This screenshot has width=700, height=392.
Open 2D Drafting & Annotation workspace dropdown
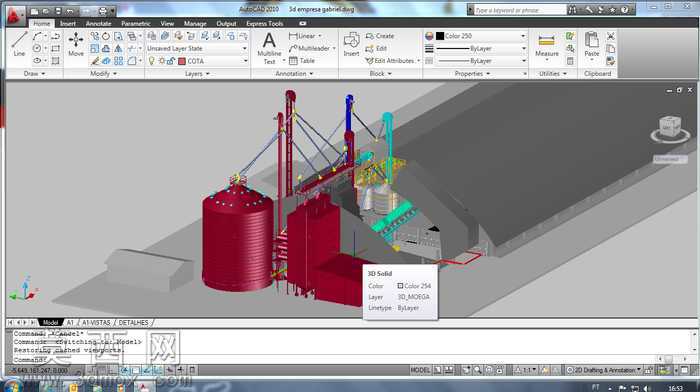(x=604, y=370)
